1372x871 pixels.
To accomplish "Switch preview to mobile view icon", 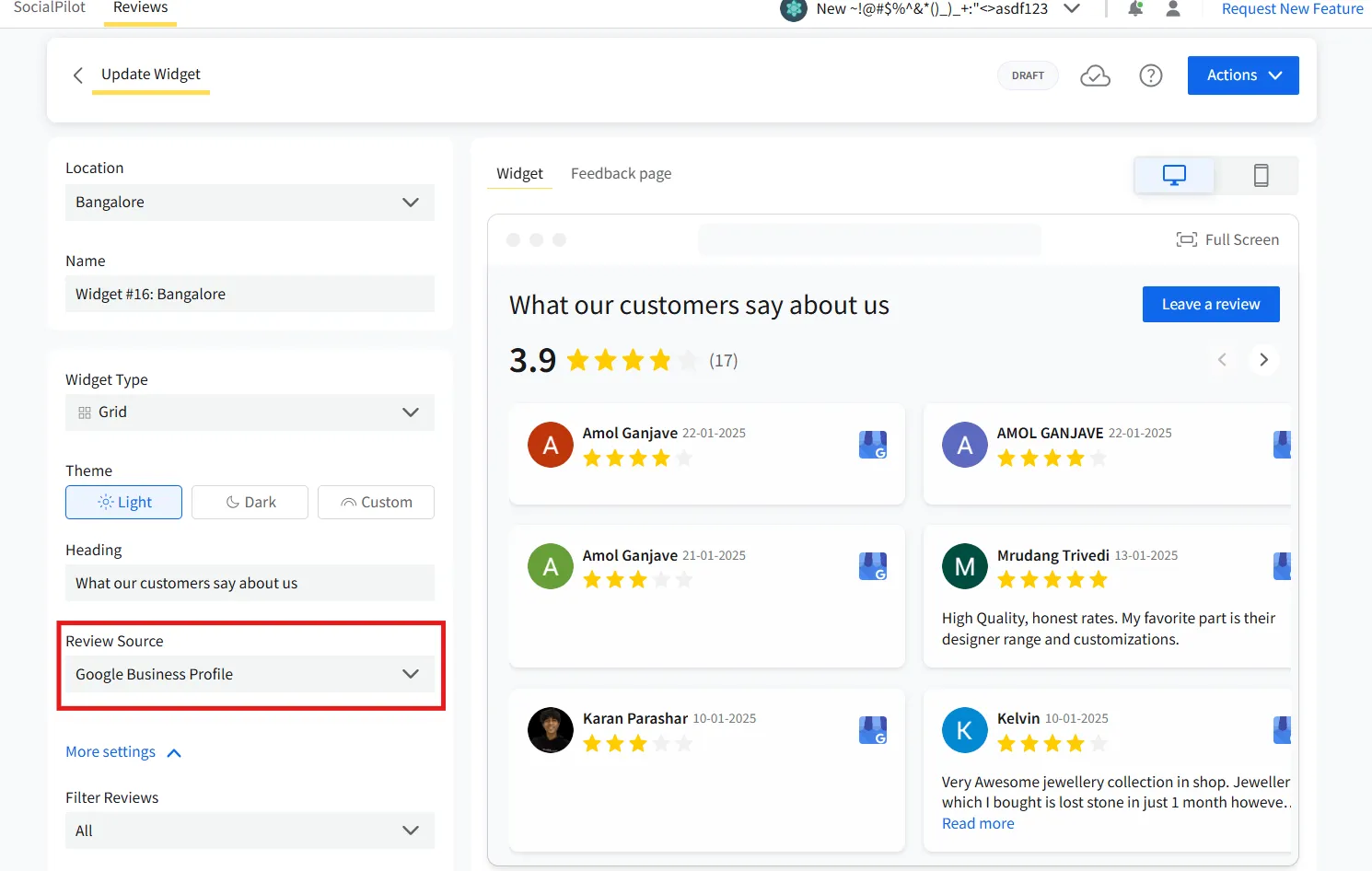I will [x=1260, y=174].
